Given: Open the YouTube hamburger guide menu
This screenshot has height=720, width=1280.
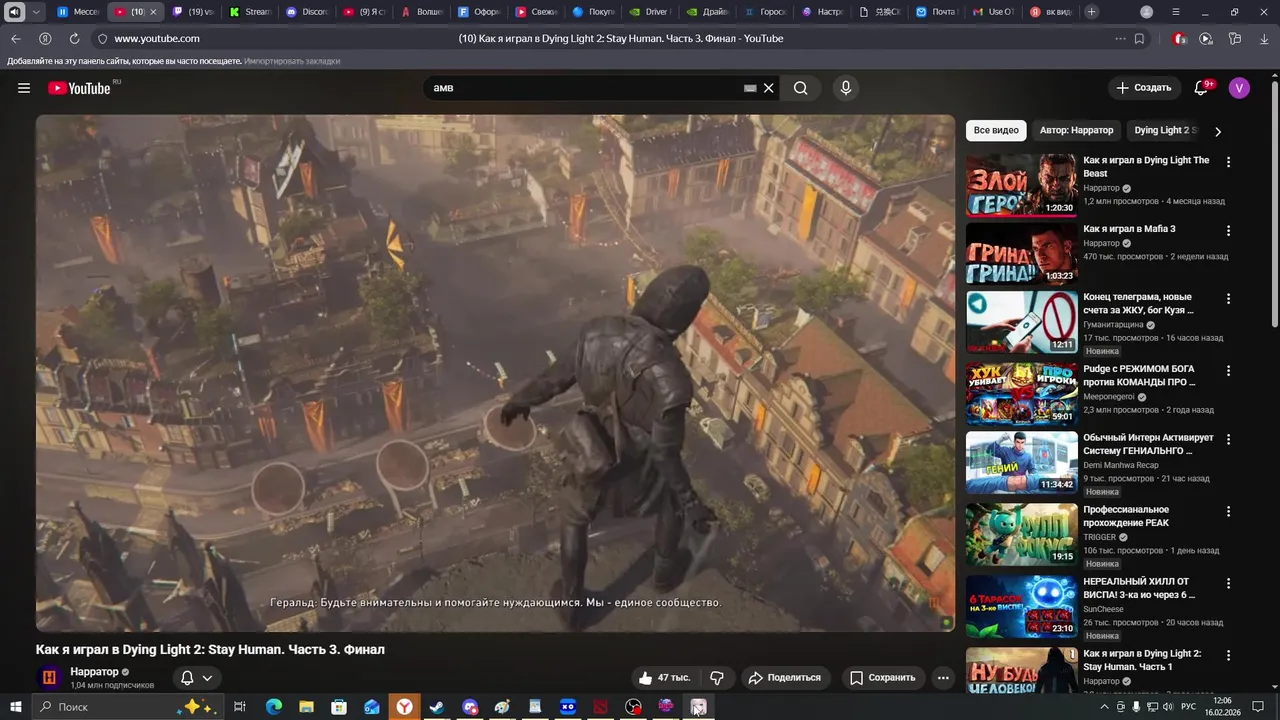Looking at the screenshot, I should [24, 88].
